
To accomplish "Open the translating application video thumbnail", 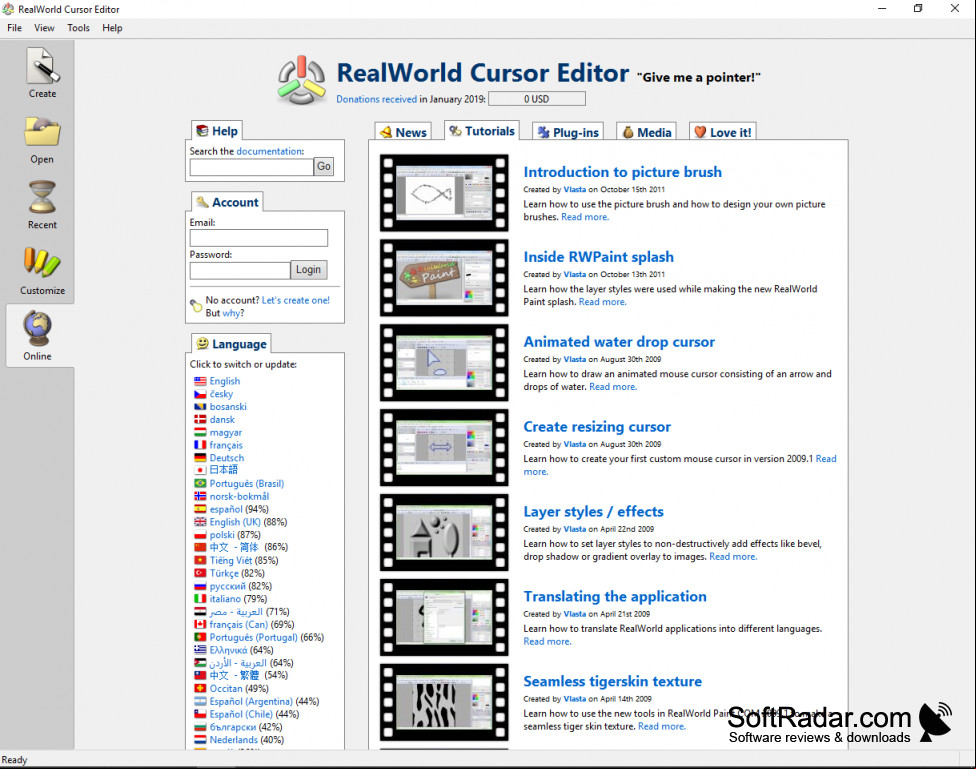I will pyautogui.click(x=444, y=618).
